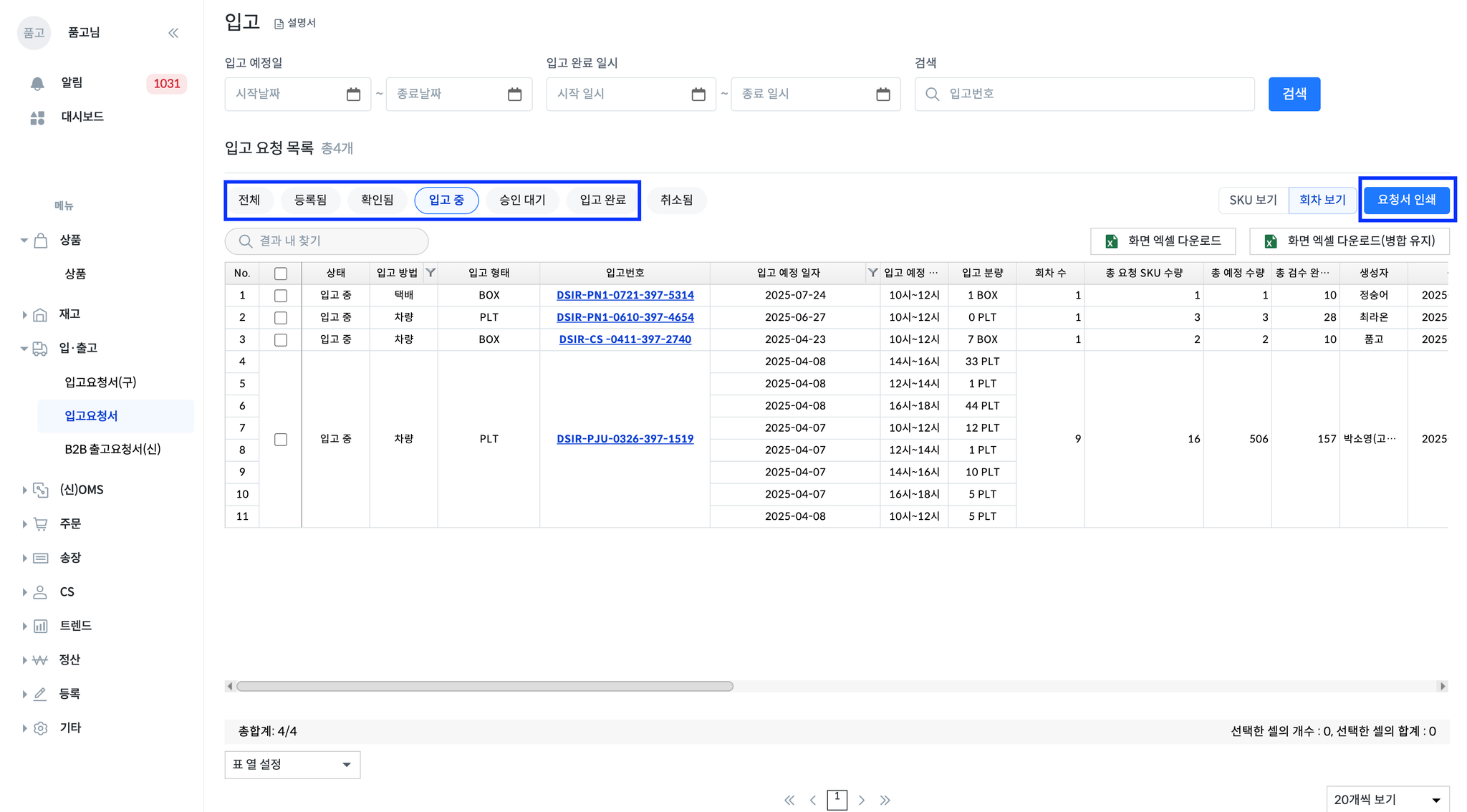The image size is (1467, 812).
Task: Collapse the sidebar with the double chevron icon
Action: click(173, 33)
